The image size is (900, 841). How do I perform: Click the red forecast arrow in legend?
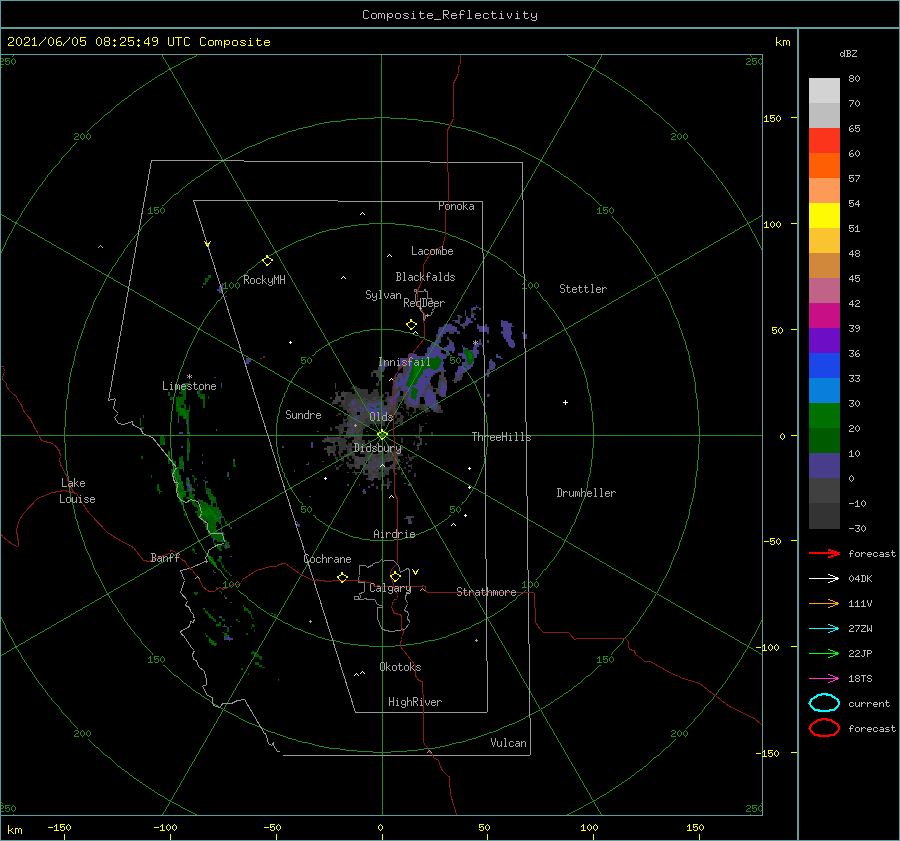point(824,553)
